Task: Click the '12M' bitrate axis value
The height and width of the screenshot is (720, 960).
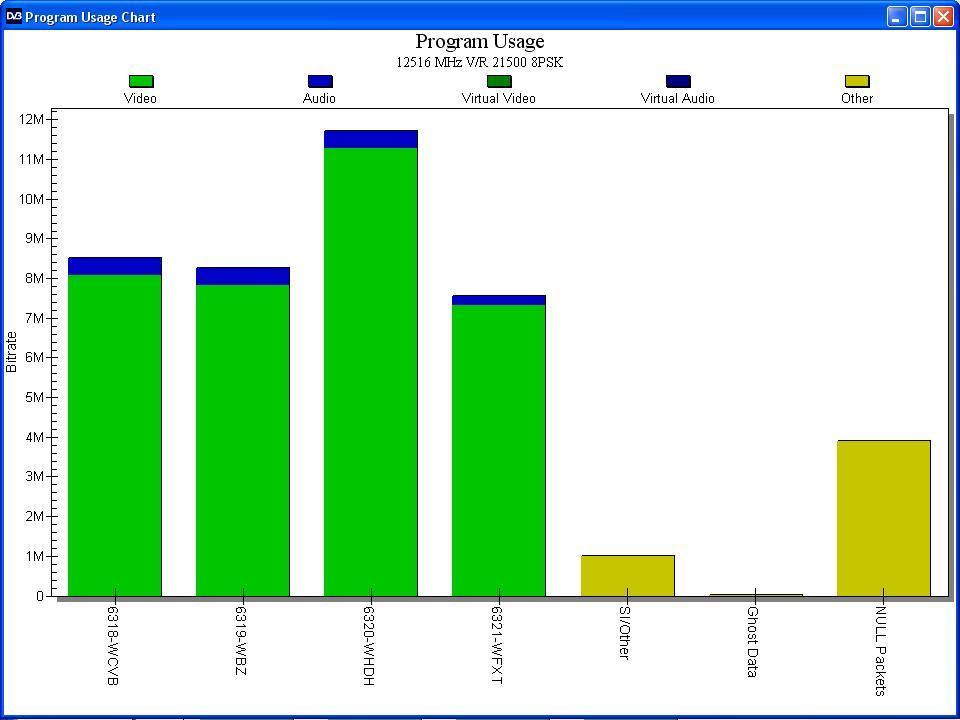Action: coord(32,119)
